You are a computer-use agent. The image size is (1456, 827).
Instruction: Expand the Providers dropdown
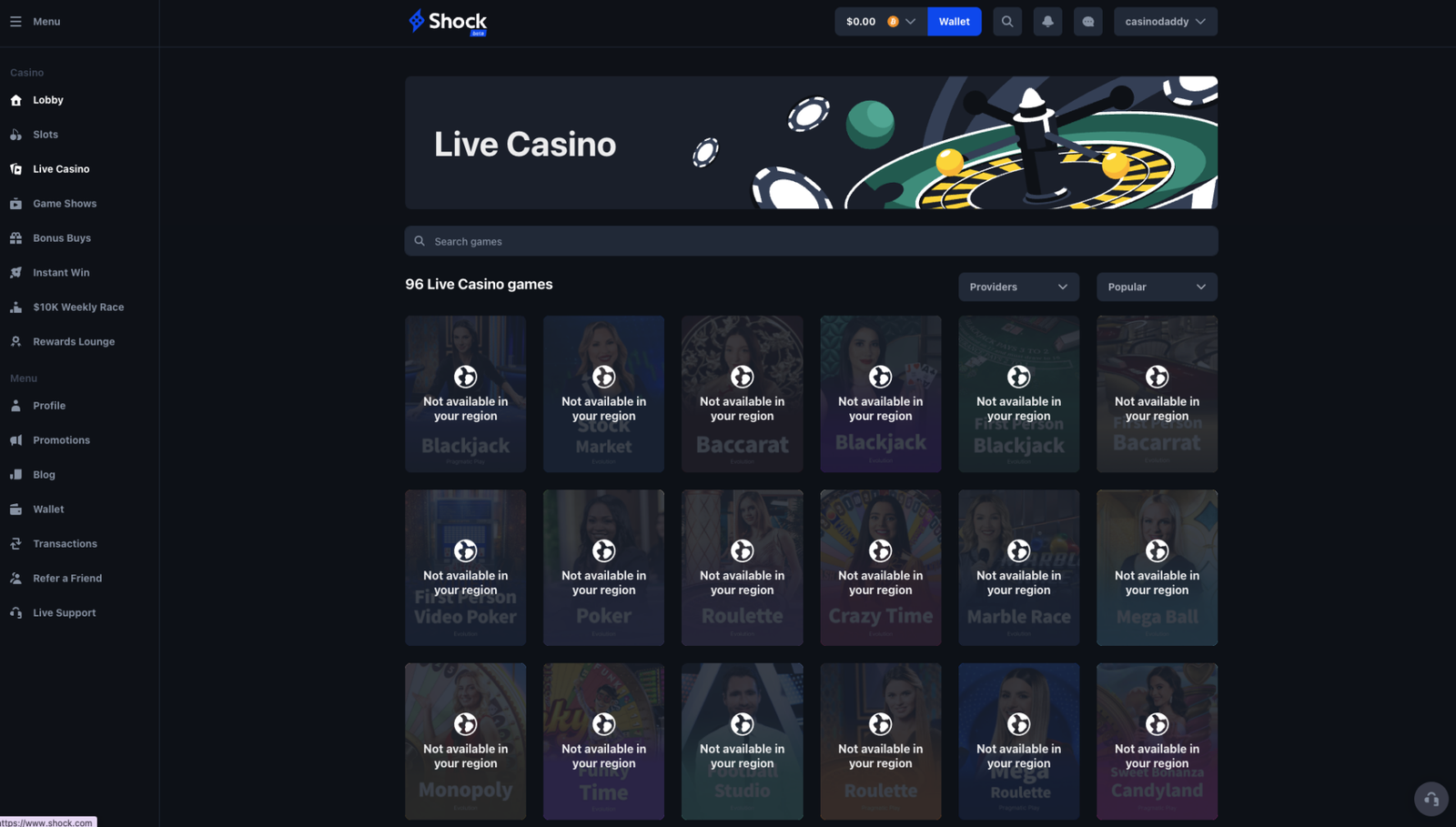[x=1018, y=287]
